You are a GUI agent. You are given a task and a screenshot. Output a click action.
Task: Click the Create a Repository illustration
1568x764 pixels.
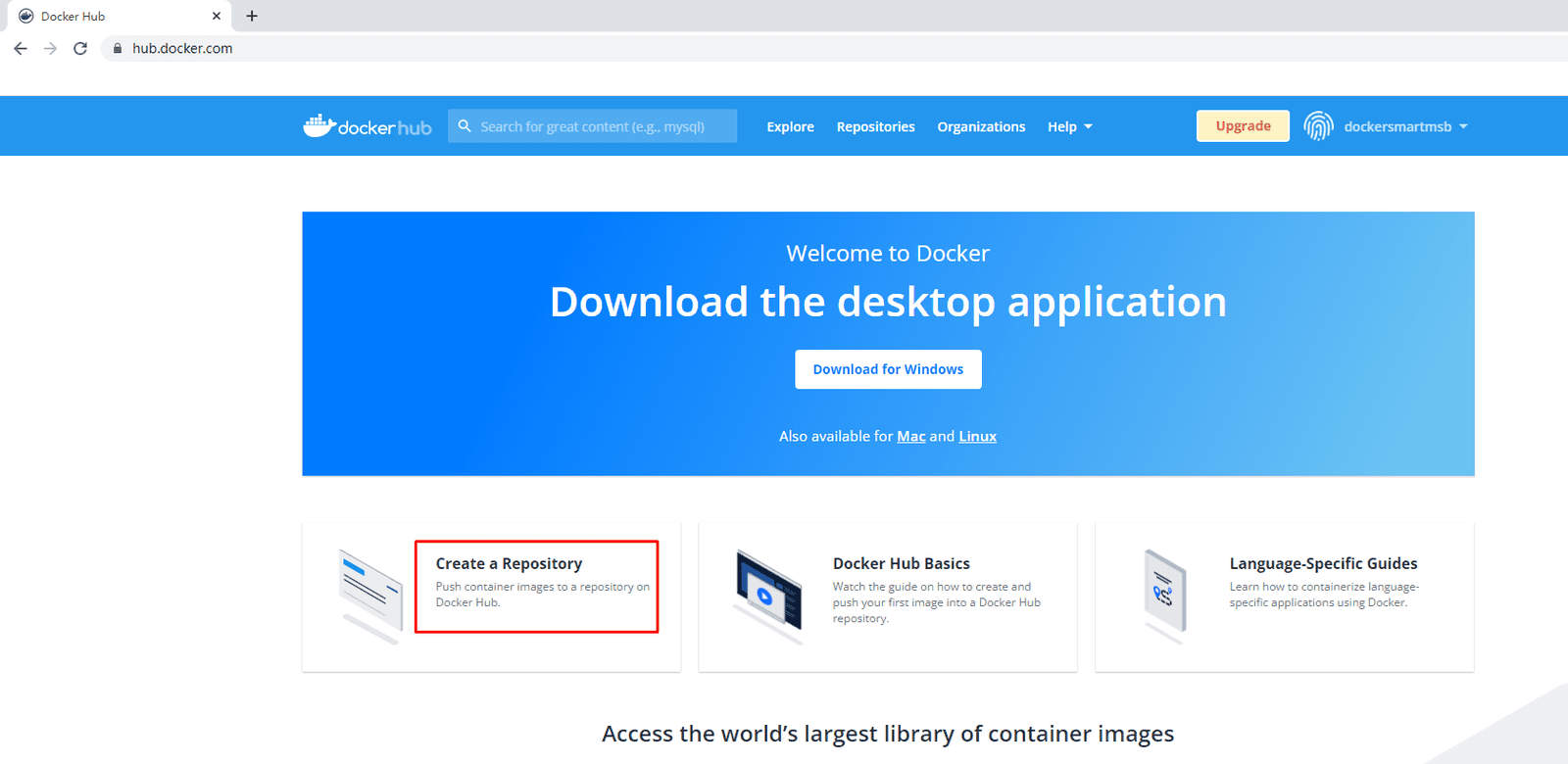370,596
